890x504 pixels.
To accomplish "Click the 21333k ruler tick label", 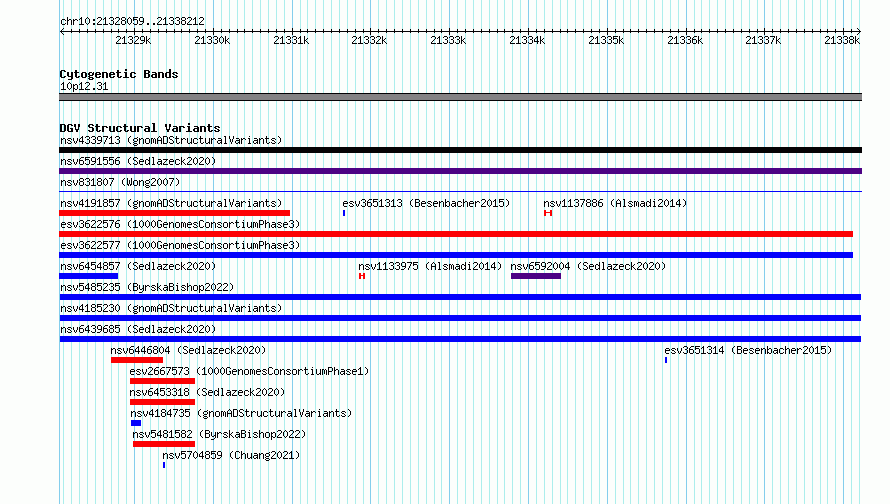I will pyautogui.click(x=448, y=40).
